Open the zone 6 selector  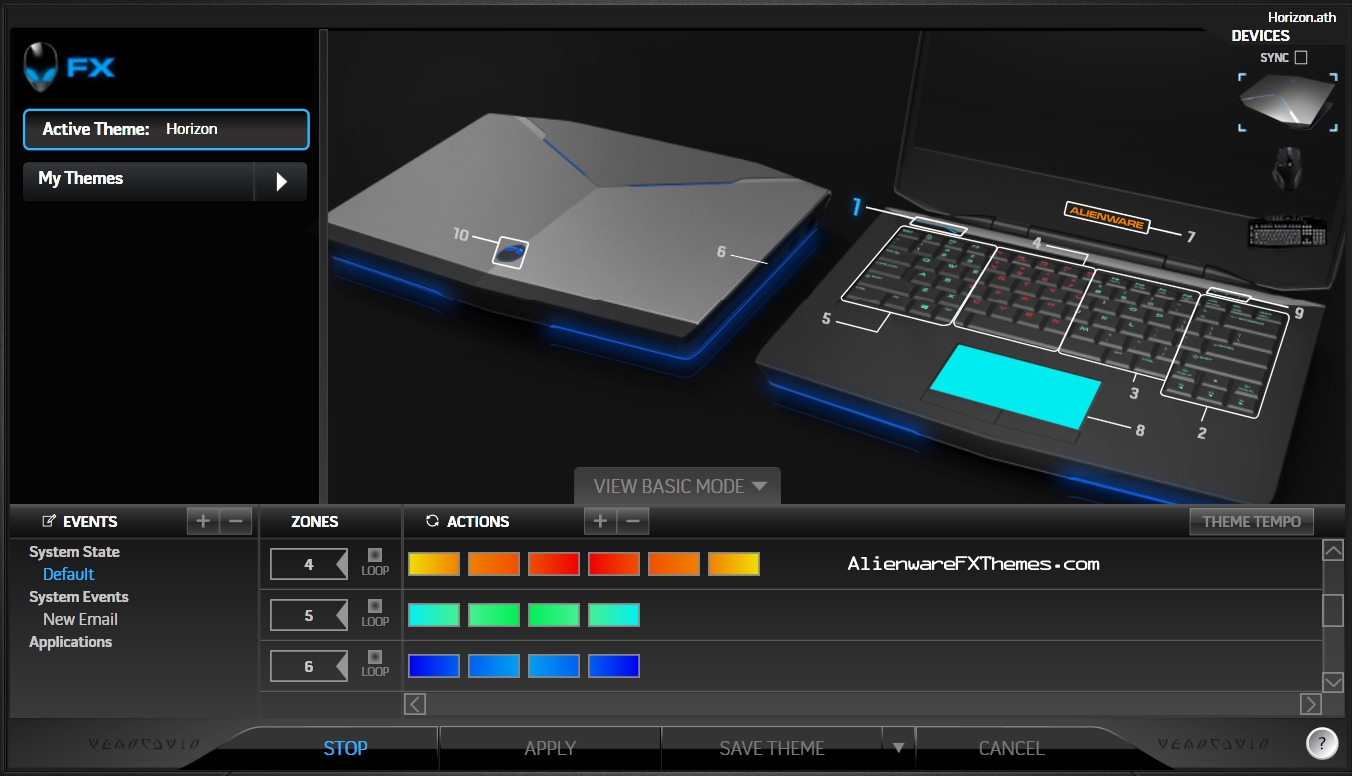click(309, 667)
